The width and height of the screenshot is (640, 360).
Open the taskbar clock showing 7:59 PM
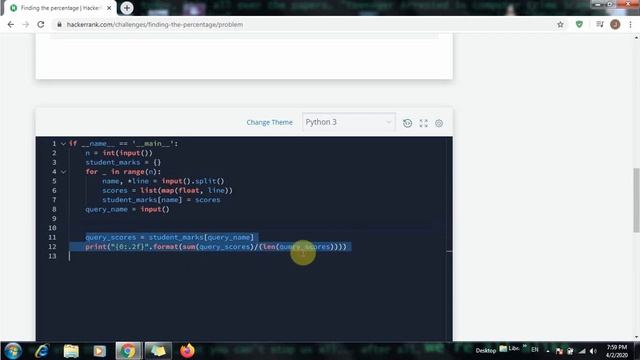(x=617, y=351)
